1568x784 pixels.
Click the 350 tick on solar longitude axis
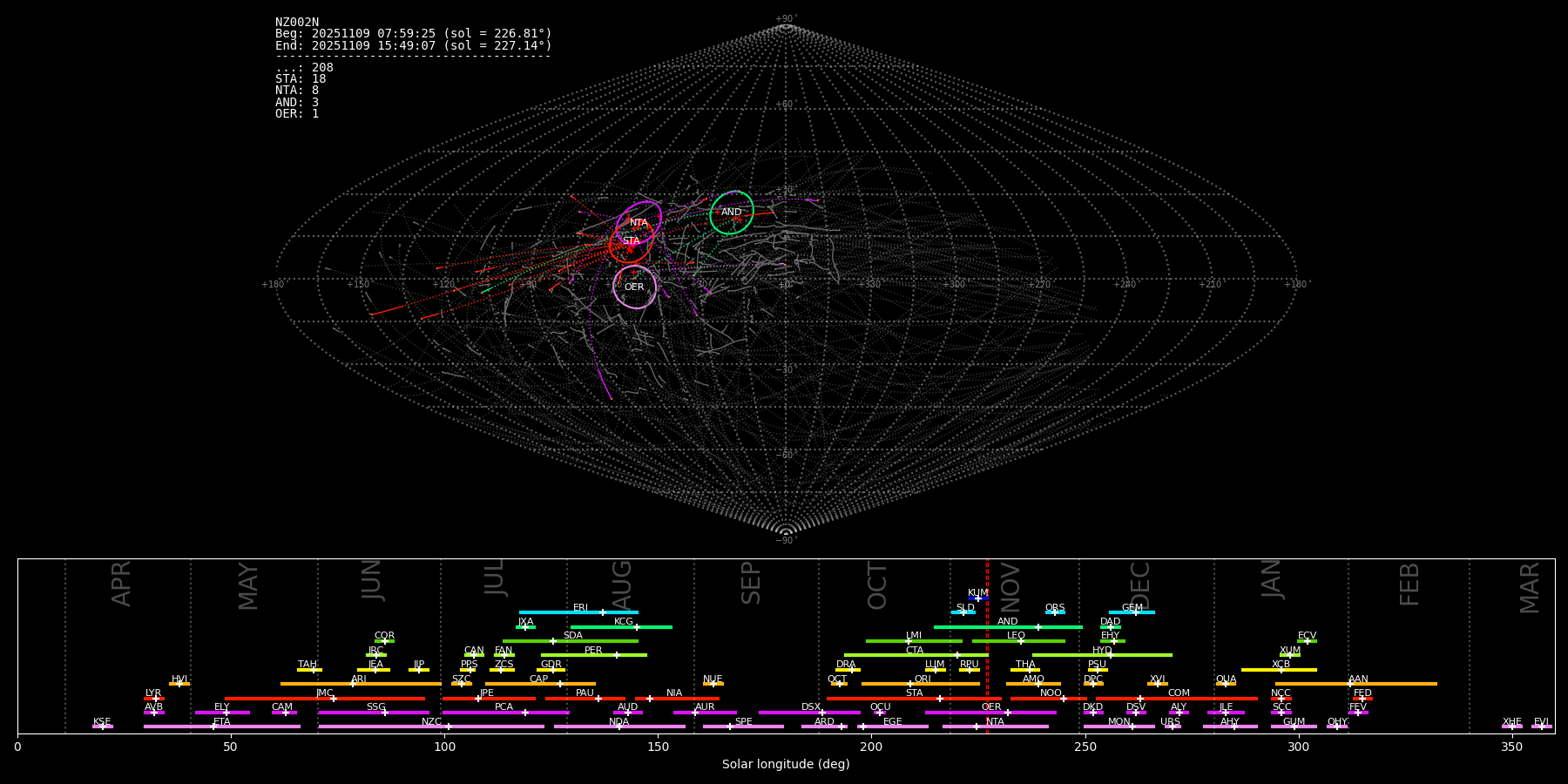tap(1511, 747)
